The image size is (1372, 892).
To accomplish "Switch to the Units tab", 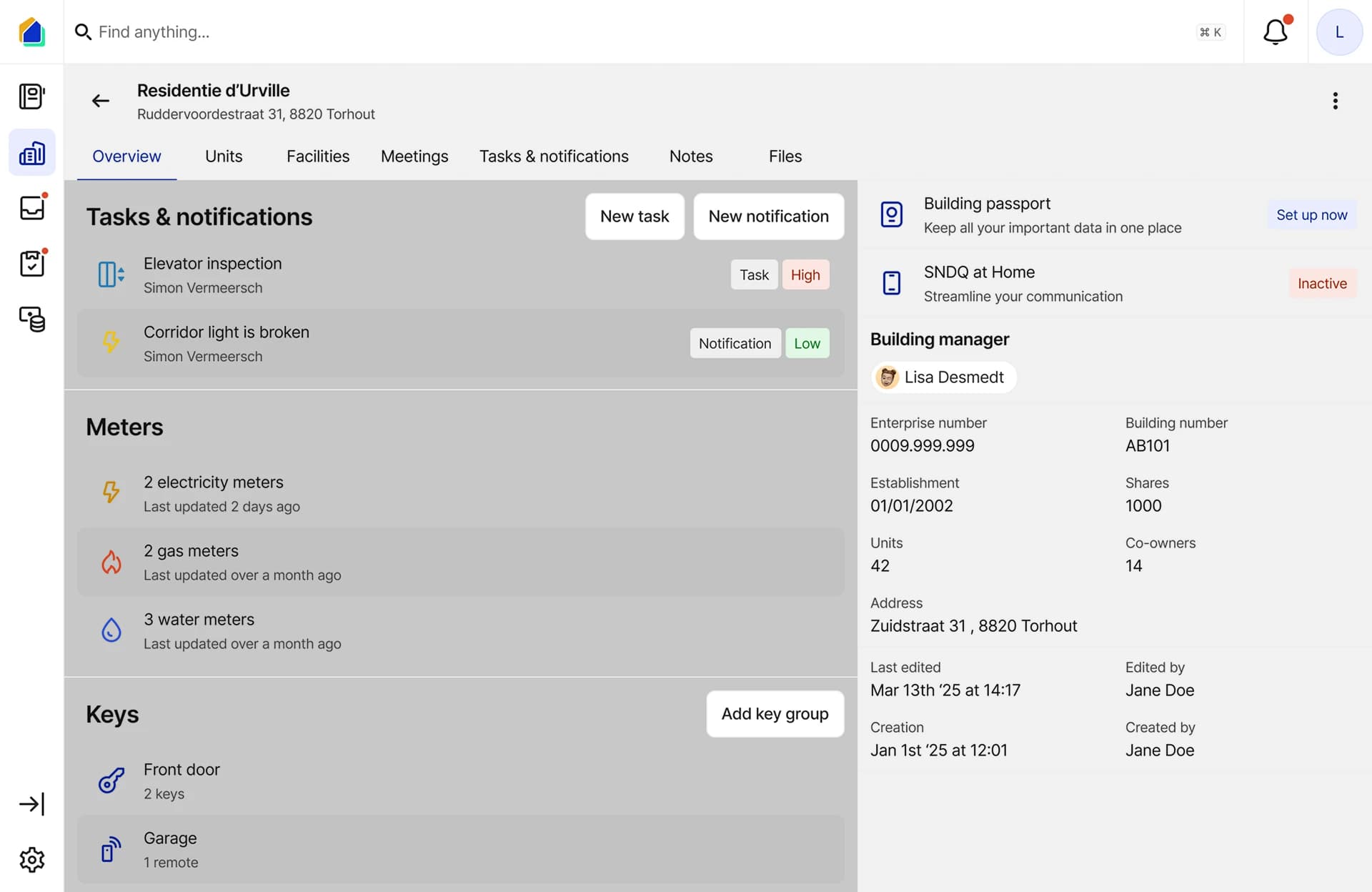I will pyautogui.click(x=224, y=157).
